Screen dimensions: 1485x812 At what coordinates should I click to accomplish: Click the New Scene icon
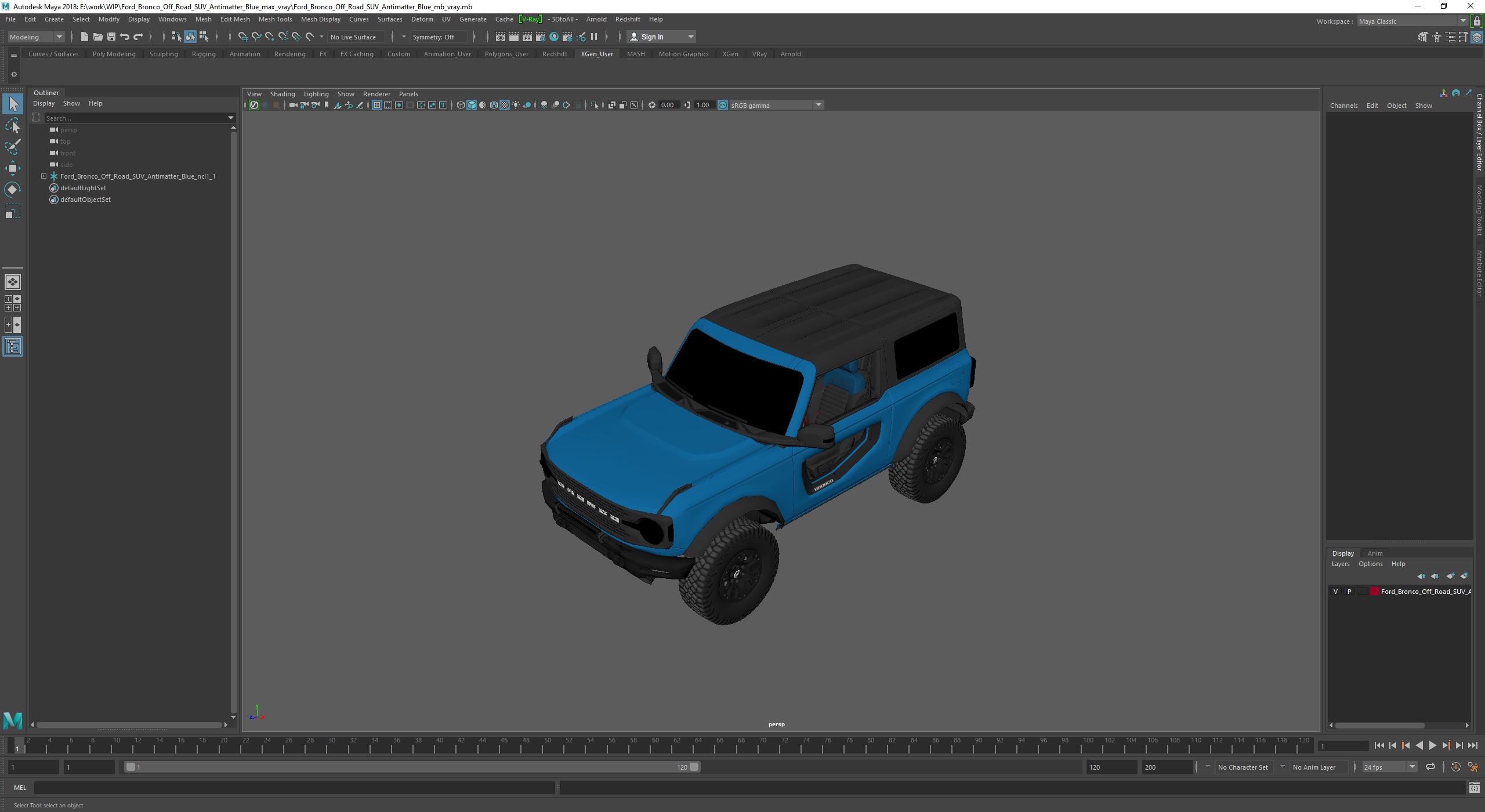pos(84,37)
